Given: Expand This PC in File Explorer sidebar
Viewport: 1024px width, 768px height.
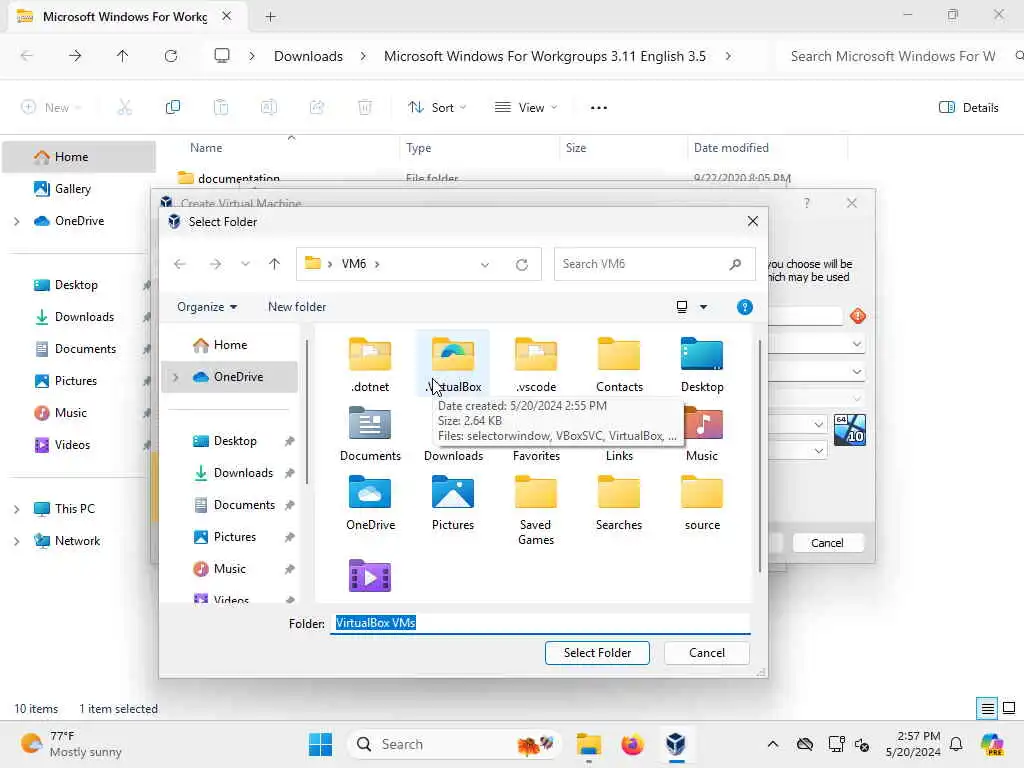Looking at the screenshot, I should tap(16, 509).
